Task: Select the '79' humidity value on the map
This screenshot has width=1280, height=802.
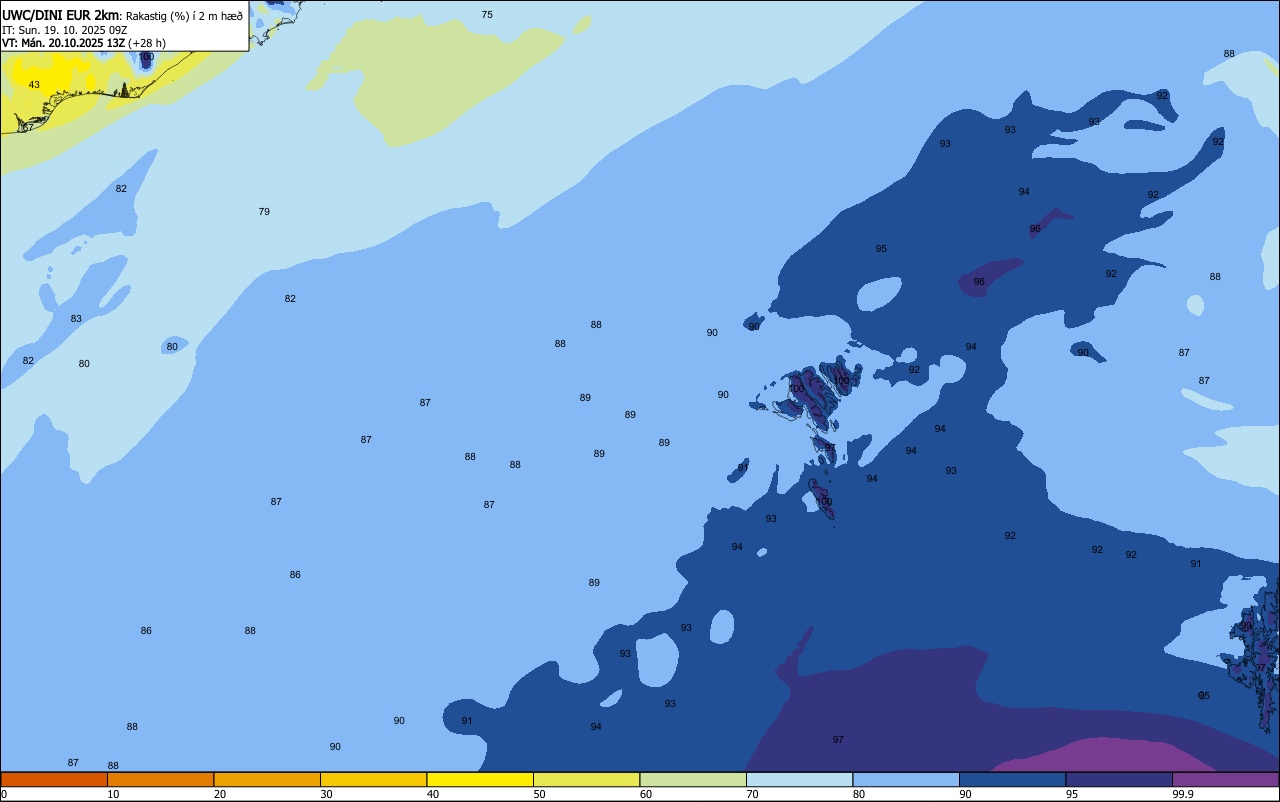Action: click(x=264, y=212)
